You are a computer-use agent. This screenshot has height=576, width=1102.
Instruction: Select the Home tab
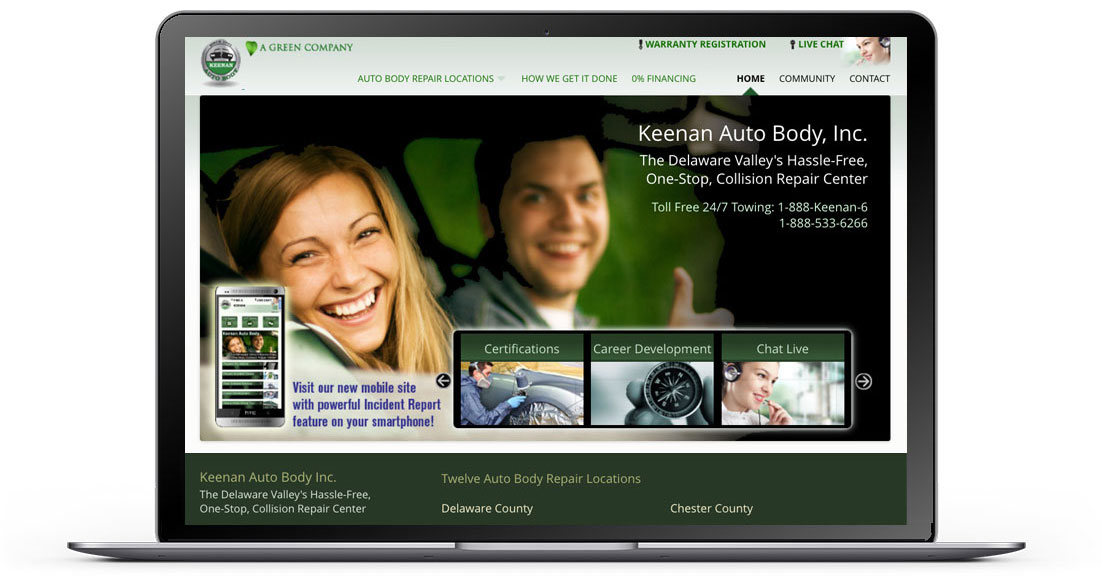click(750, 79)
